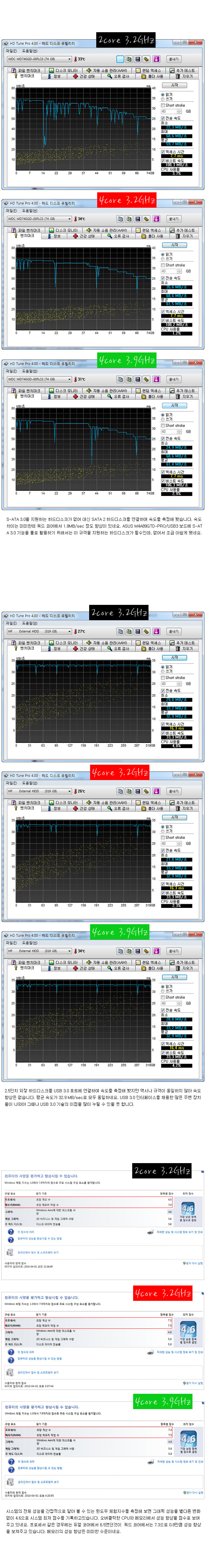The height and width of the screenshot is (1568, 206).
Task: Click purple download icon in WDC 4core 3.9GHz window
Action: point(156,379)
